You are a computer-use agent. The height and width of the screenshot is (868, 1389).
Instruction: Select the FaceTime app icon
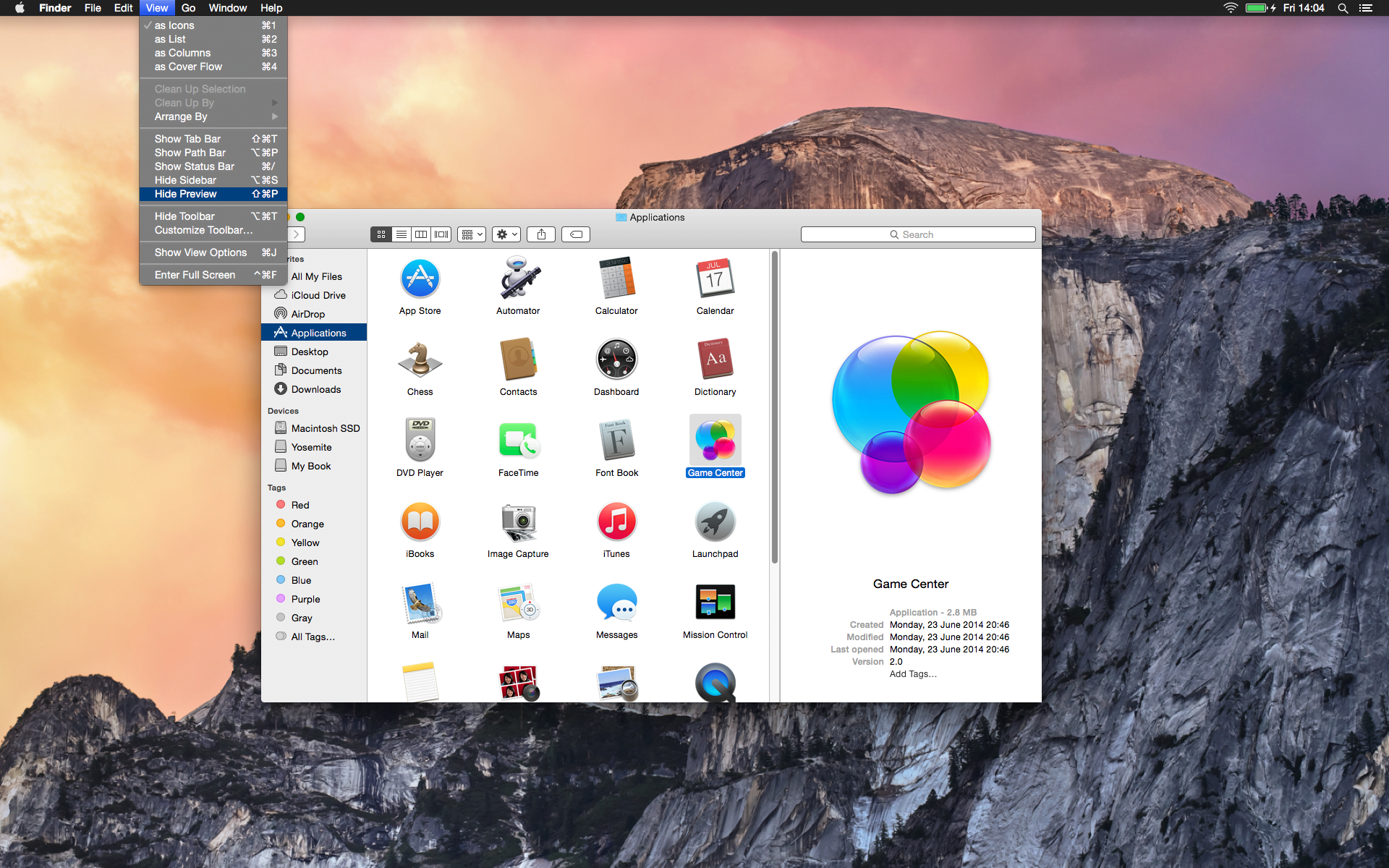tap(518, 441)
